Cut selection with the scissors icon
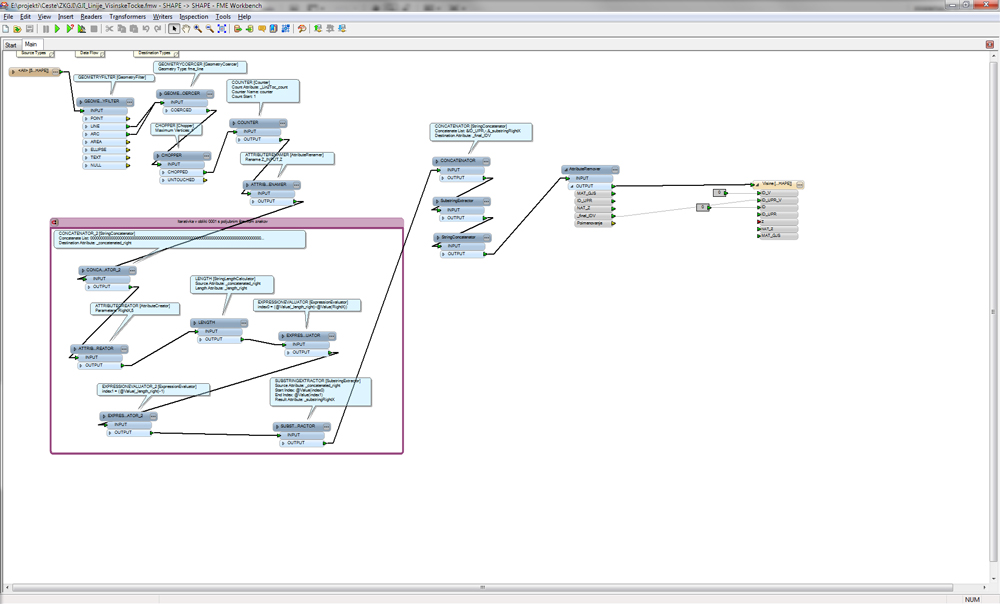The width and height of the screenshot is (1000, 604). 109,29
